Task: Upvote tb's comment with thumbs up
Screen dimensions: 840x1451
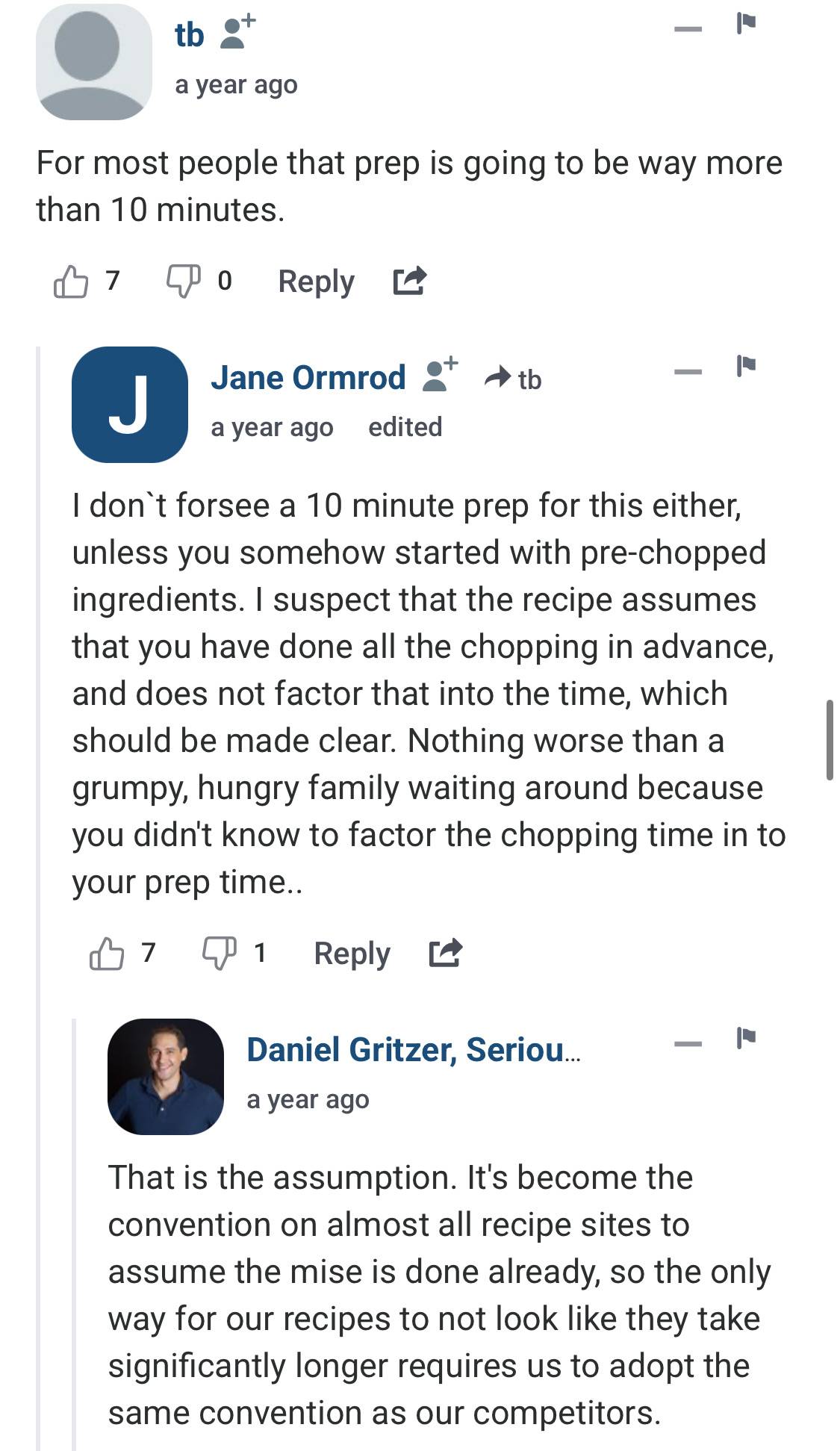Action: (x=70, y=282)
